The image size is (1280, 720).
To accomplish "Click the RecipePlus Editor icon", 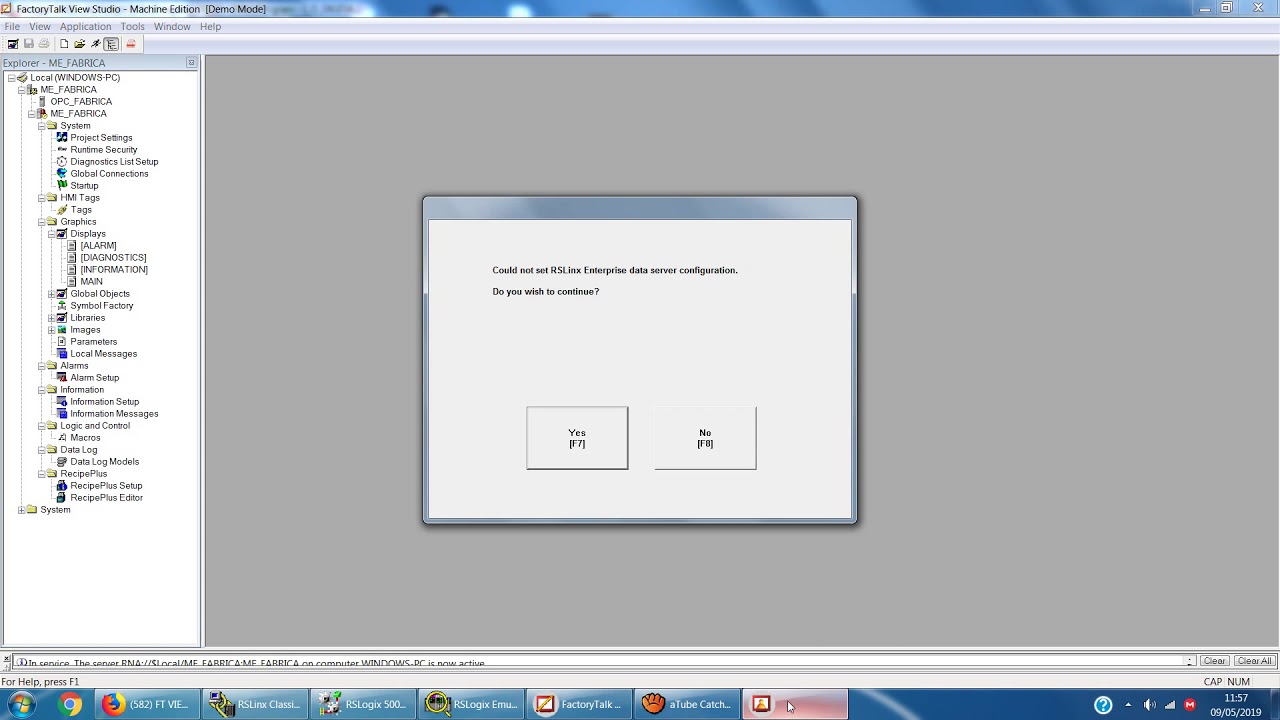I will [62, 498].
